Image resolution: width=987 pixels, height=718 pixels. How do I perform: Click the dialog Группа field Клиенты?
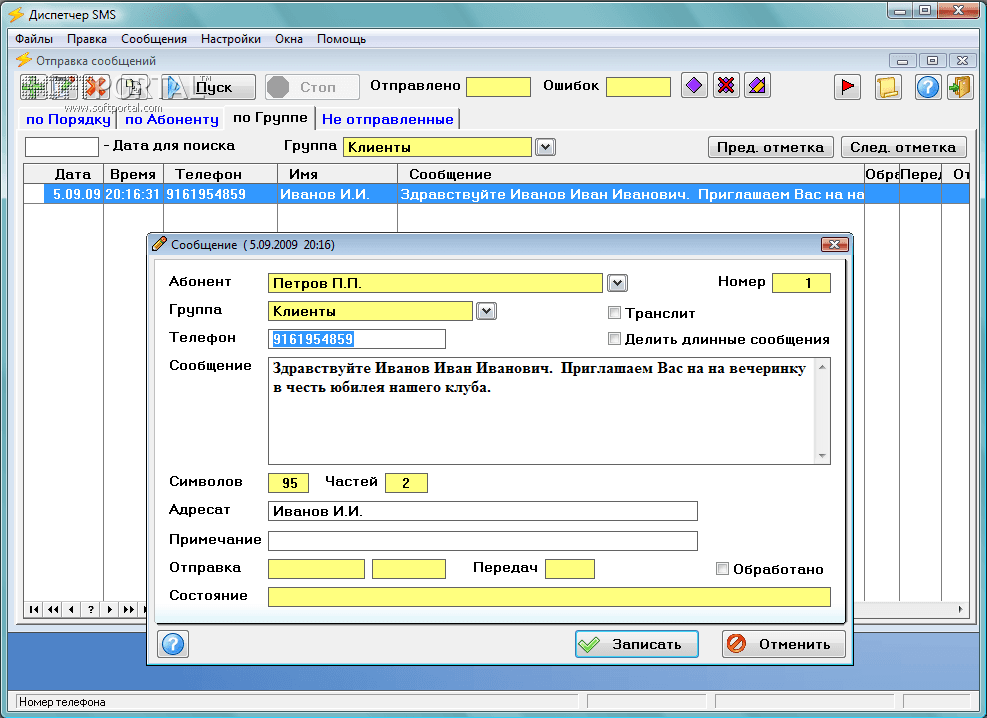(x=370, y=311)
